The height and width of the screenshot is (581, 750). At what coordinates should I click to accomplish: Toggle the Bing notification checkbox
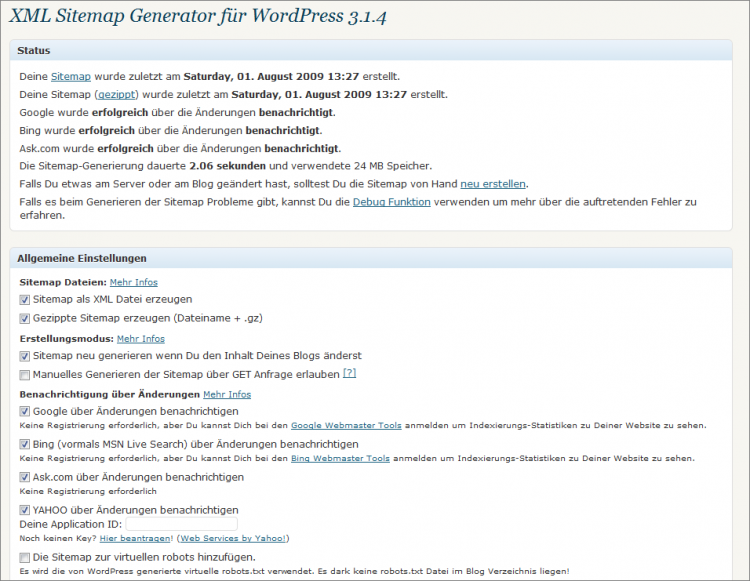[25, 444]
